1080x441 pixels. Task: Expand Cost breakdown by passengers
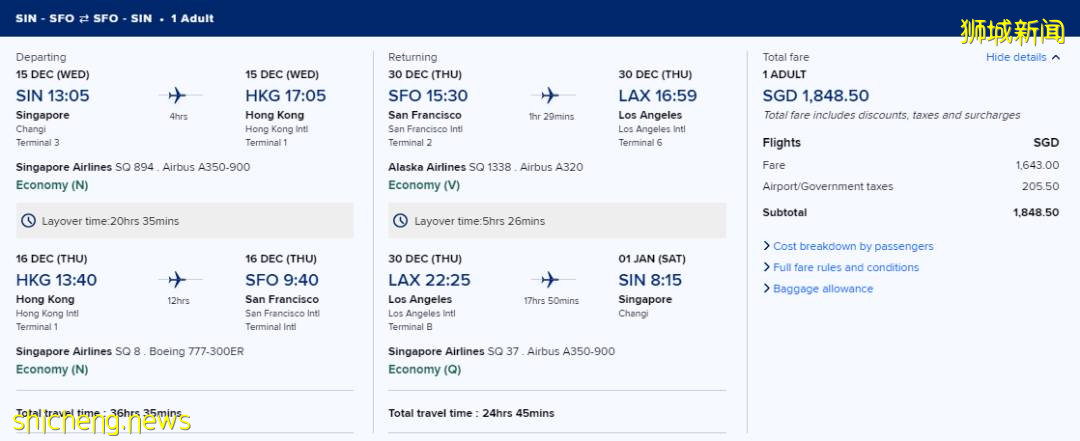852,246
